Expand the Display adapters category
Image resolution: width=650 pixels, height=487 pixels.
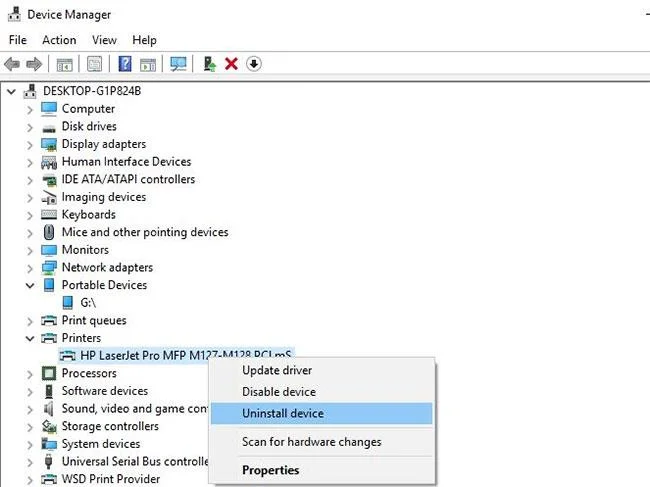pos(30,145)
